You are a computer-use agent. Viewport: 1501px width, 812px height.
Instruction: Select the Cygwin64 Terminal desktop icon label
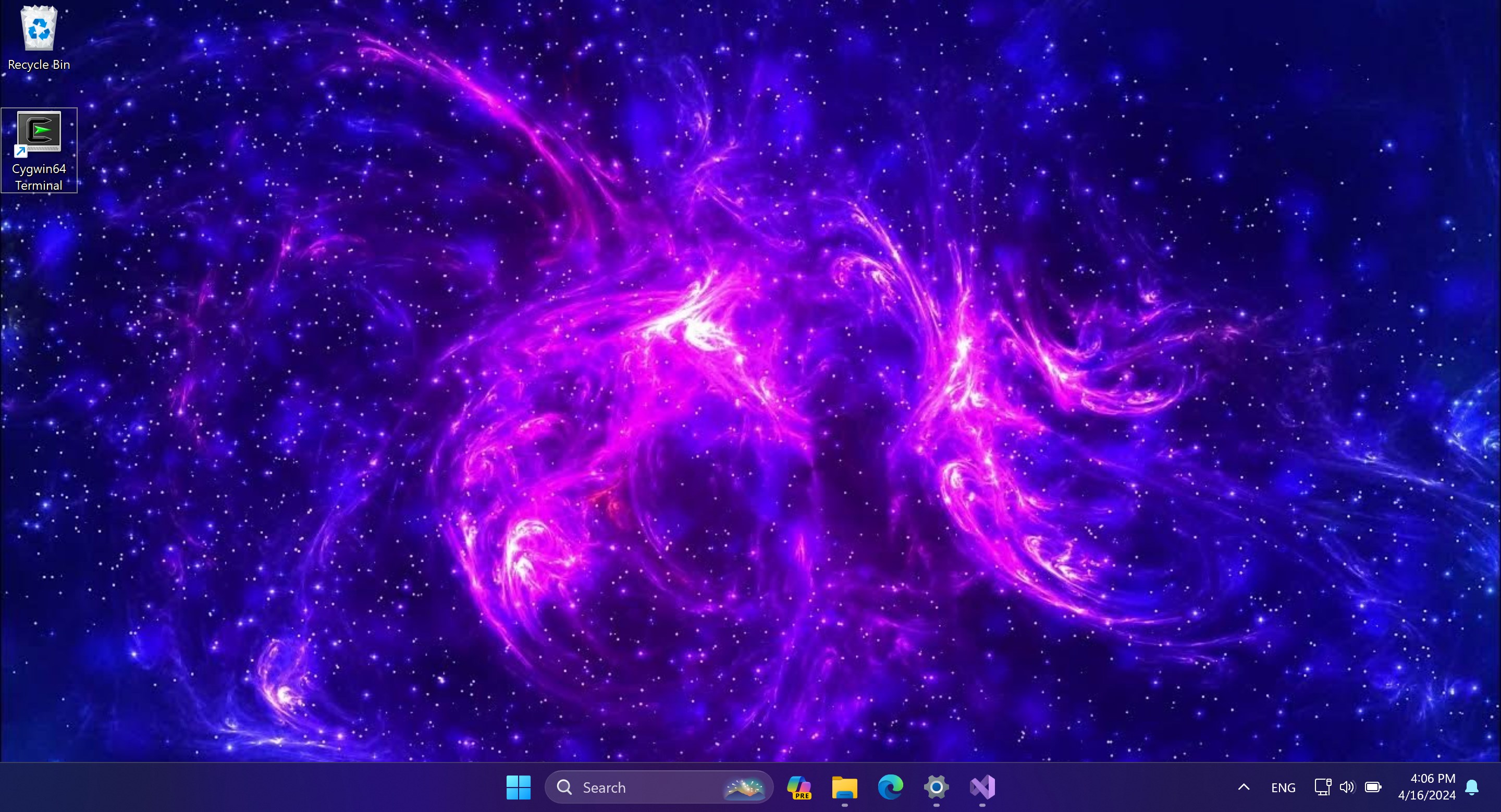tap(38, 177)
